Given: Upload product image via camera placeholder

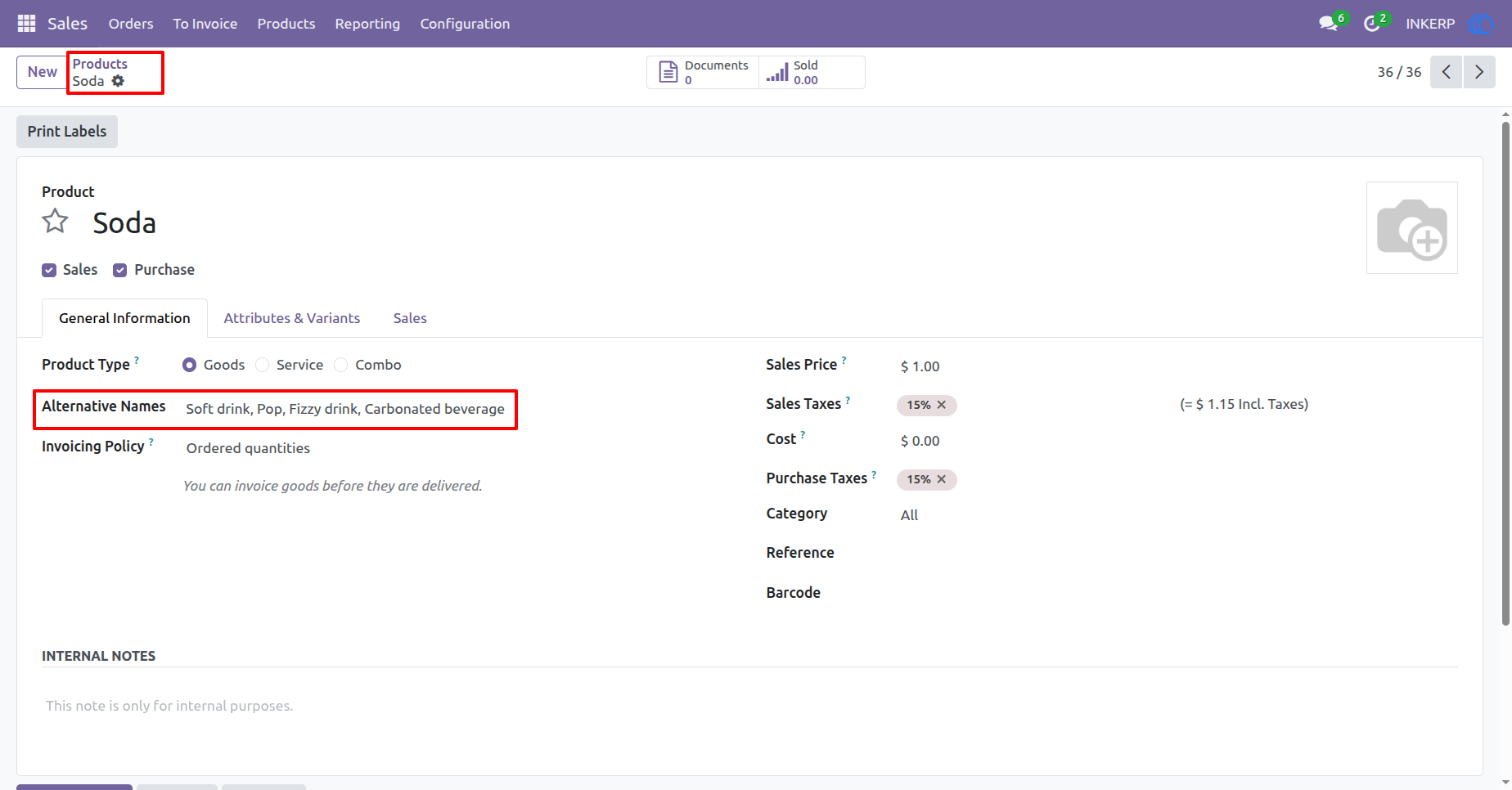Looking at the screenshot, I should [1411, 228].
